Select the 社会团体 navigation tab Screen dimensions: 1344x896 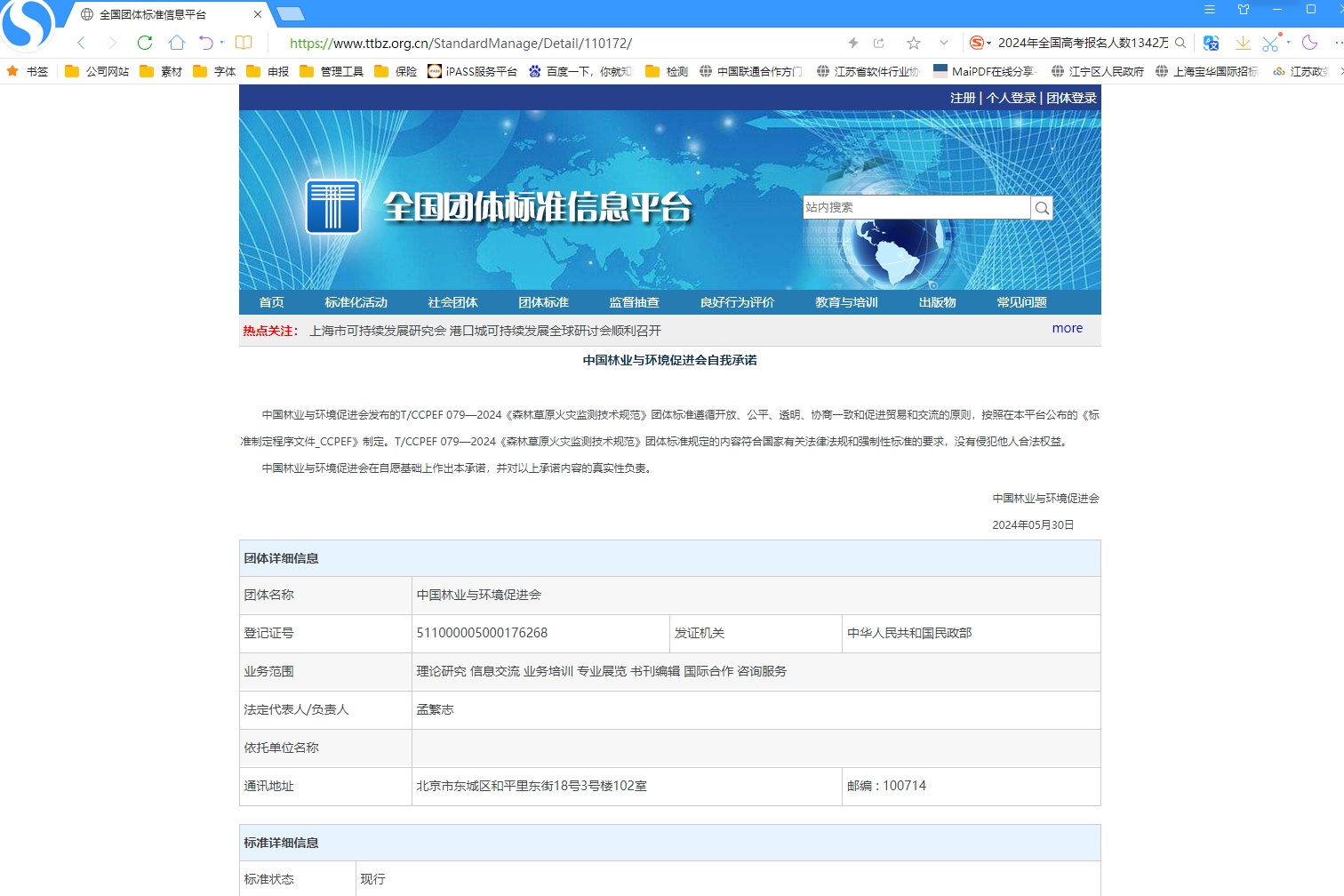click(x=452, y=302)
